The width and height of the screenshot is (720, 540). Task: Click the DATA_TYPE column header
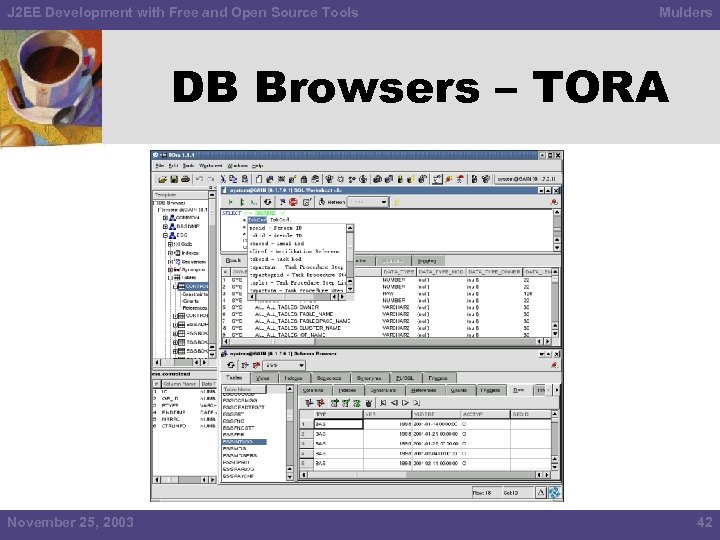click(399, 272)
